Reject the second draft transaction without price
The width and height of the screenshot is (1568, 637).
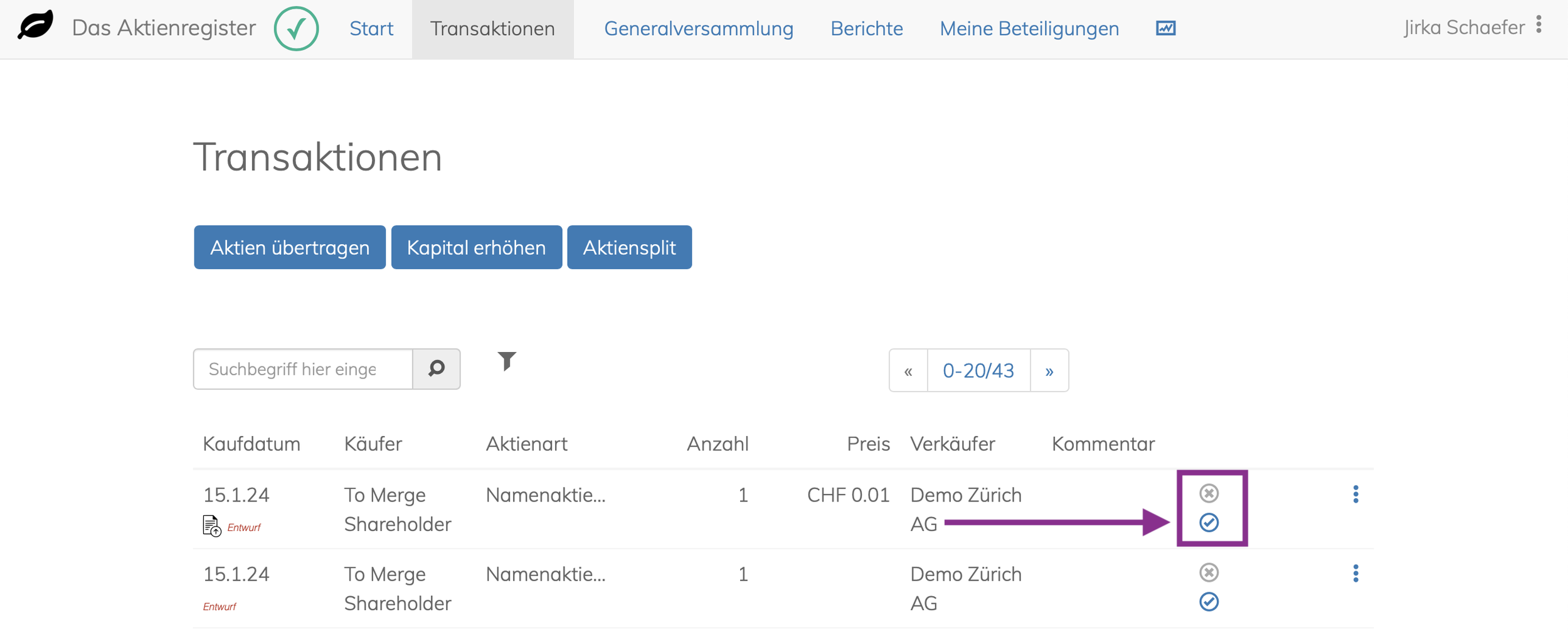1209,572
